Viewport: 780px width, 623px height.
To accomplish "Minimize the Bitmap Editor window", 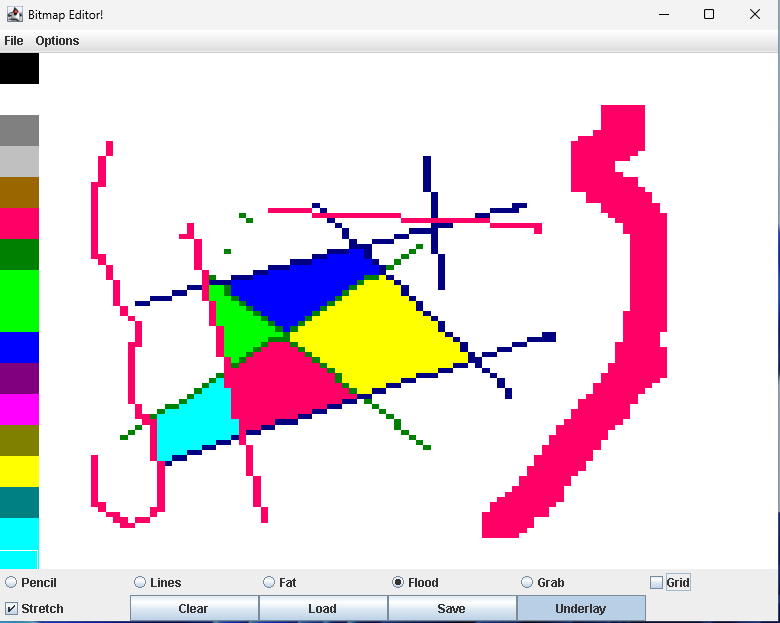I will coord(664,14).
